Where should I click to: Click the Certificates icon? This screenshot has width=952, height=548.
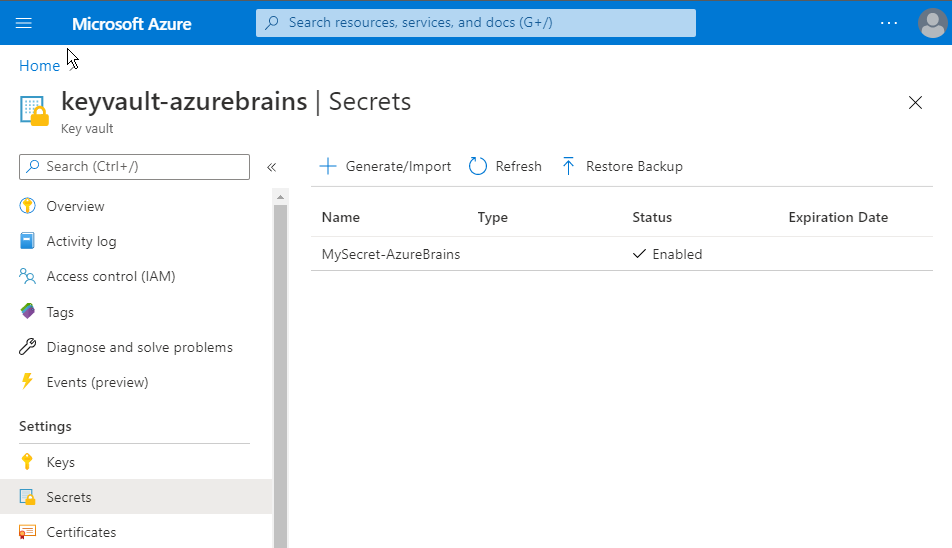click(x=27, y=532)
